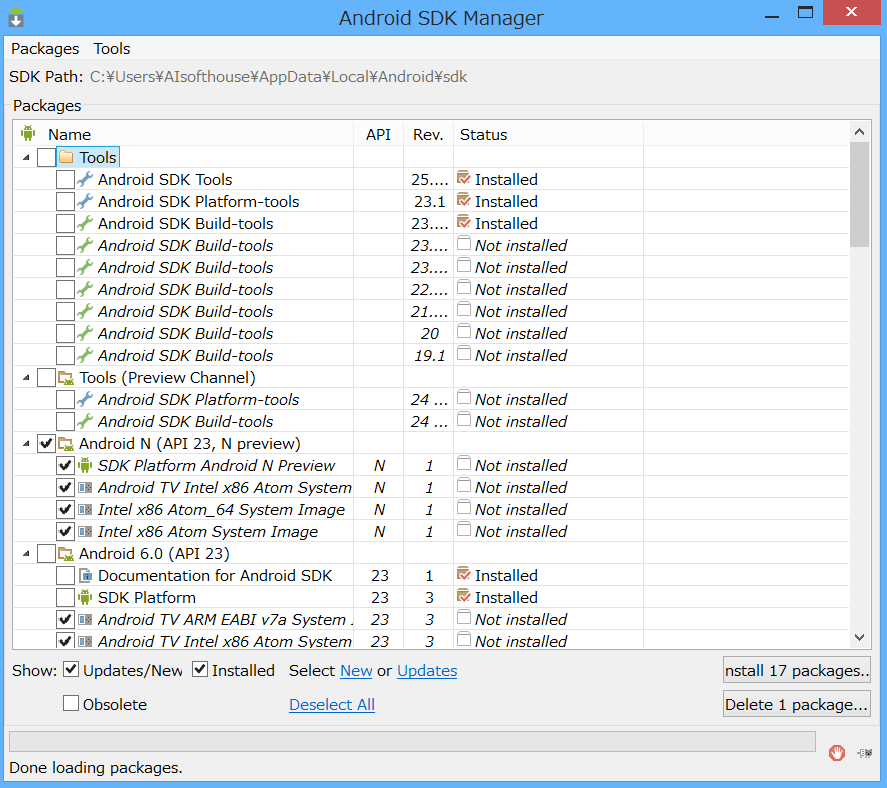Viewport: 887px width, 788px height.
Task: Click the documentation icon for Android SDK docs
Action: coord(85,575)
